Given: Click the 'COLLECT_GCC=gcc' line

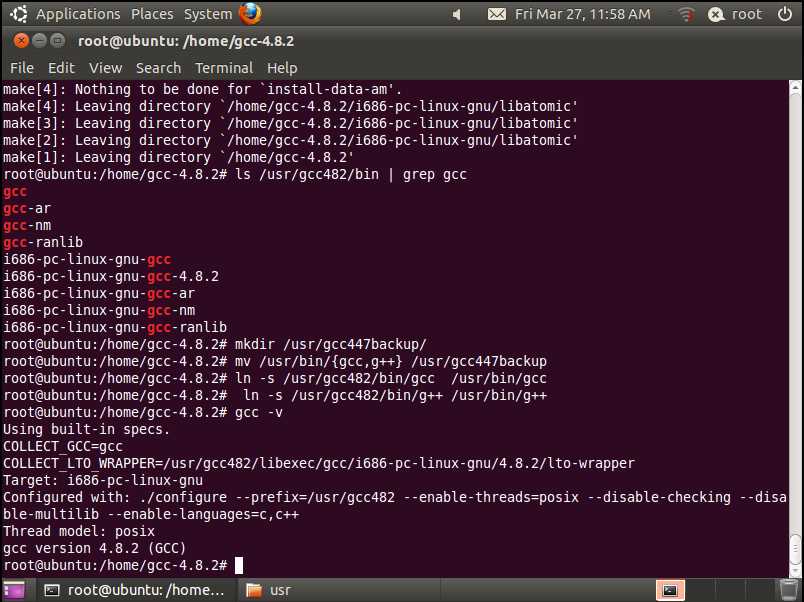Looking at the screenshot, I should tap(63, 447).
